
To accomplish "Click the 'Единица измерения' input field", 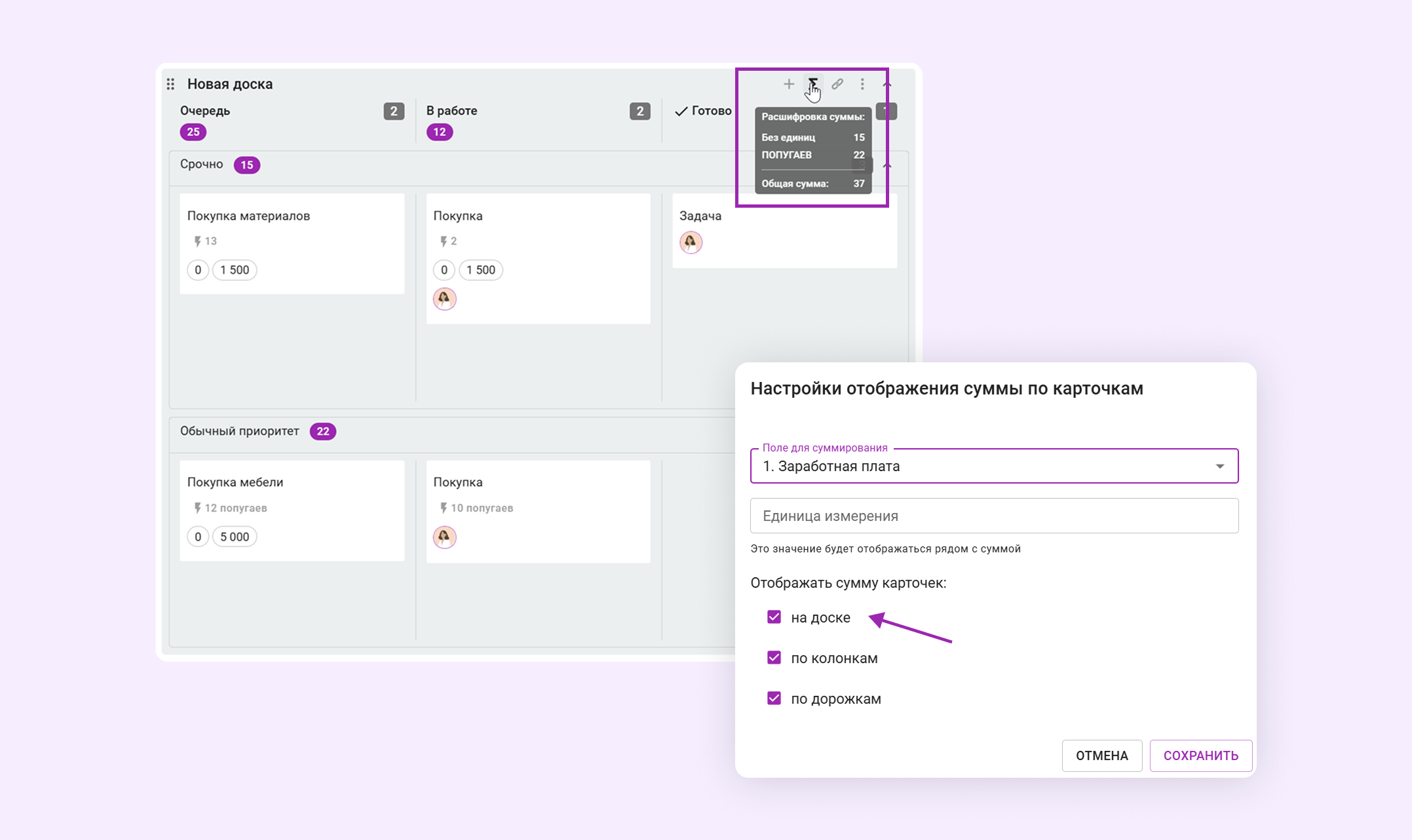I will pyautogui.click(x=993, y=516).
